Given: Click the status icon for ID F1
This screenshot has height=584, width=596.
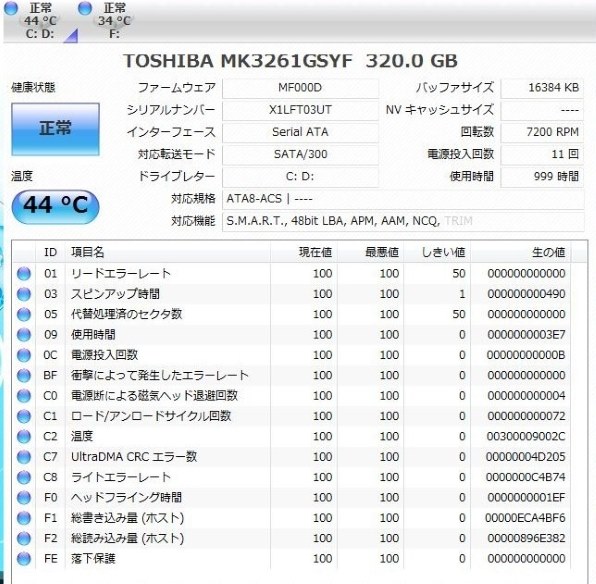Looking at the screenshot, I should (x=24, y=518).
